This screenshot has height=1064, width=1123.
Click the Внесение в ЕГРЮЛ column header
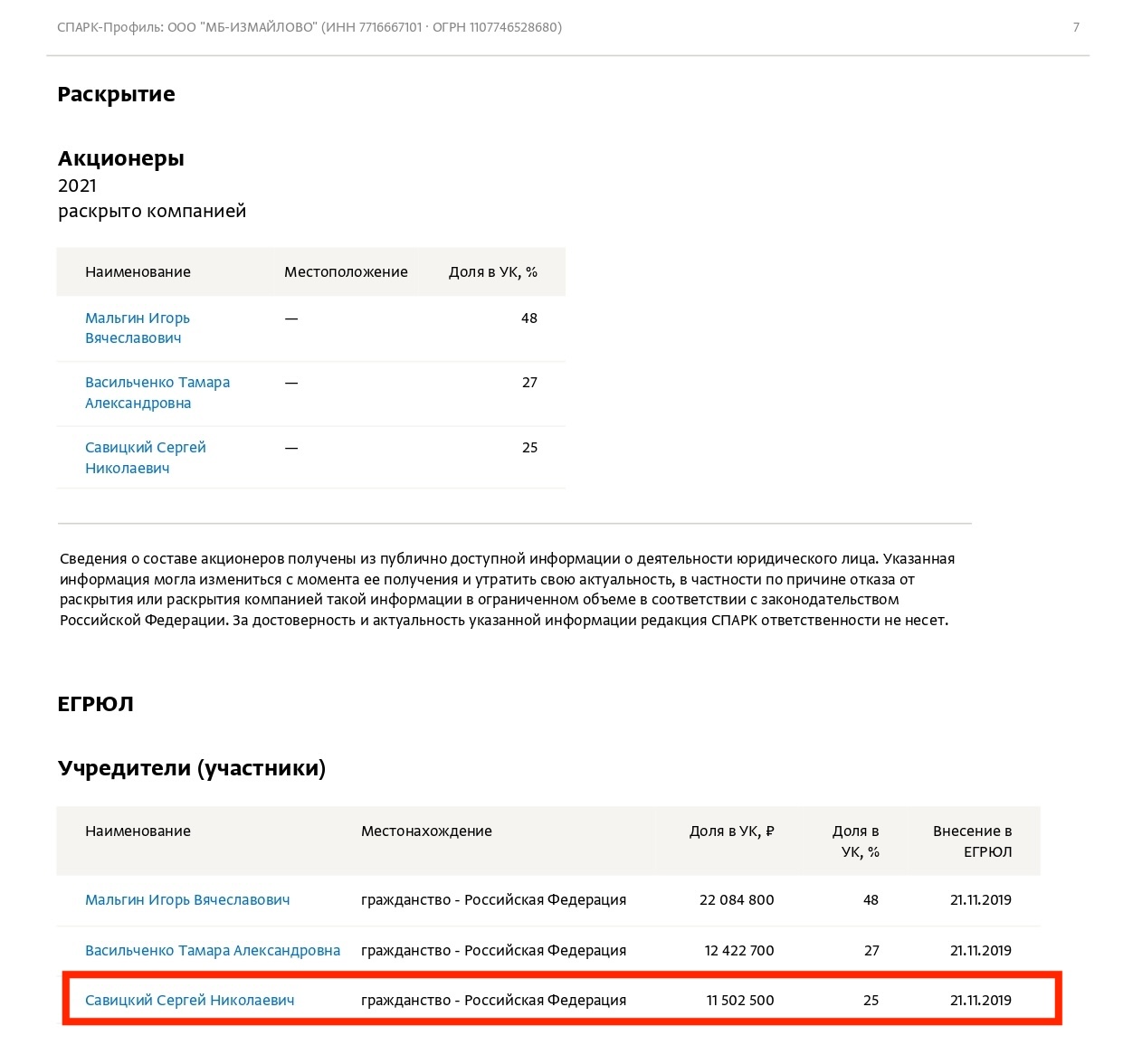point(973,841)
